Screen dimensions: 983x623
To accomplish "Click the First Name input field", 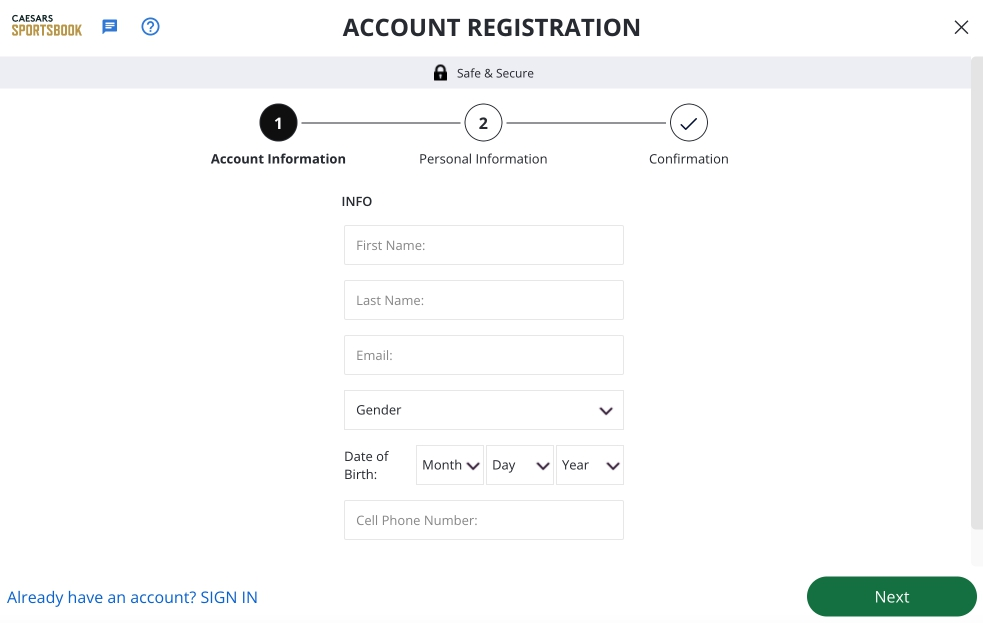I will (484, 245).
